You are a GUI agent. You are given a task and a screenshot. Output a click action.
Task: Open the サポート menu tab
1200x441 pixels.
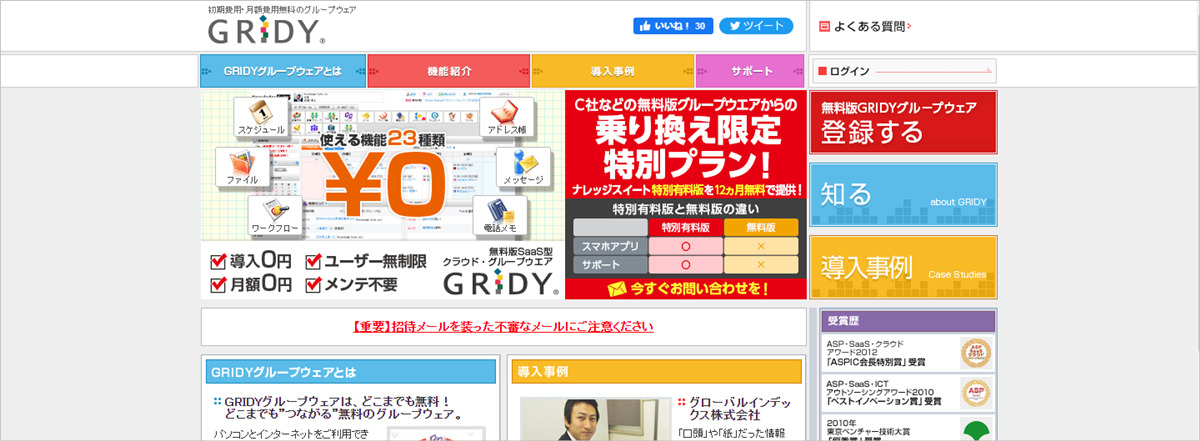point(751,71)
